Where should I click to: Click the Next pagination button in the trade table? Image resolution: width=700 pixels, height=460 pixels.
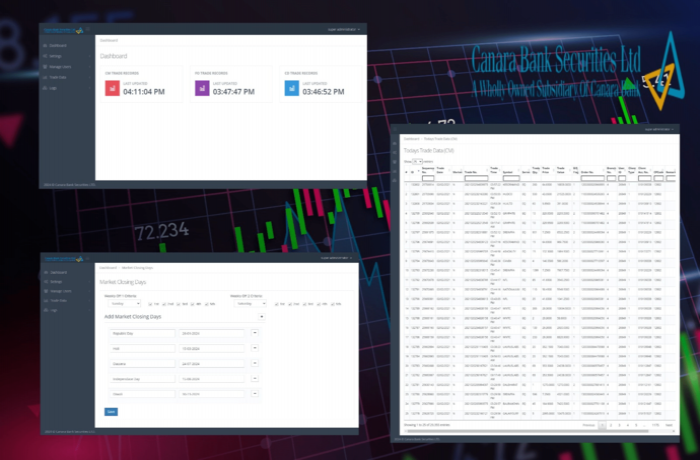(x=669, y=425)
